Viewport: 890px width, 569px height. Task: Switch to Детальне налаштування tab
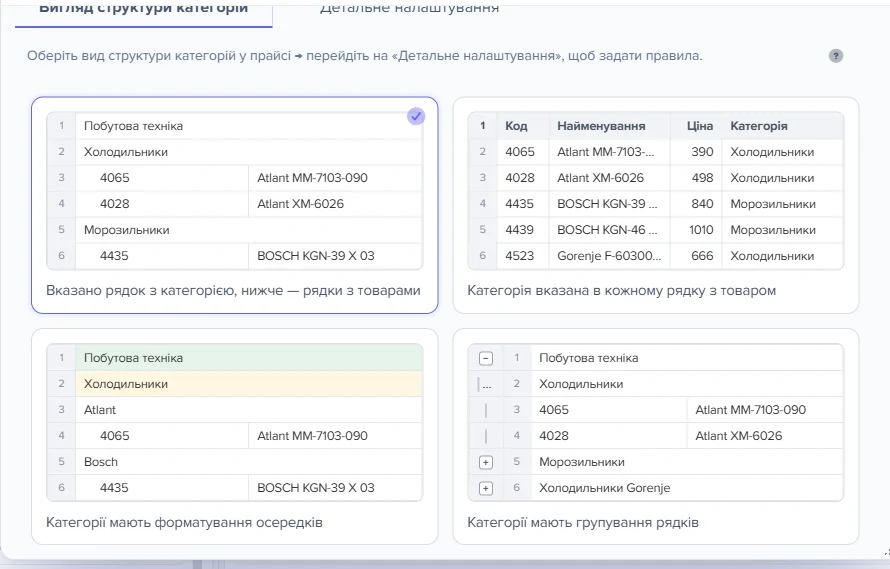point(409,8)
